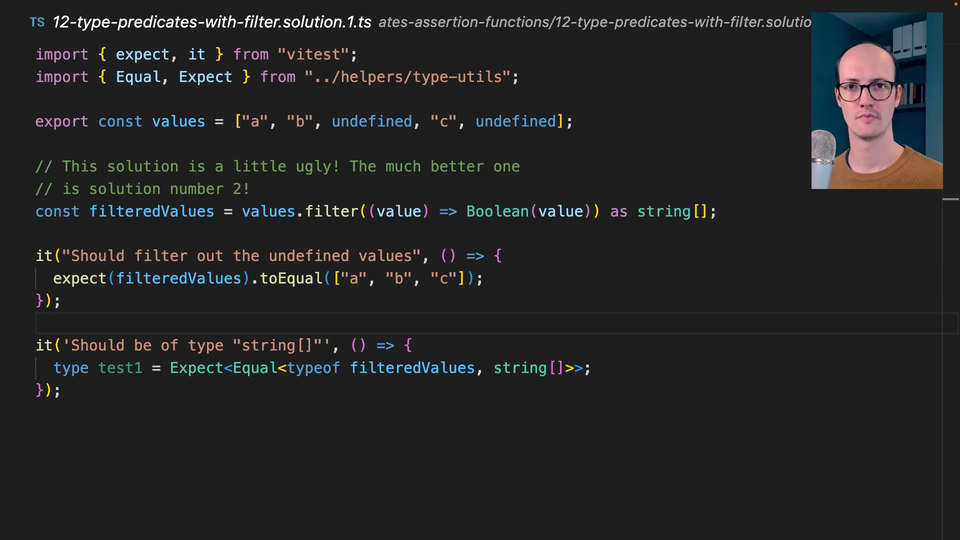
Task: Open the "../helpers/type-utils" import path
Action: pyautogui.click(x=411, y=77)
